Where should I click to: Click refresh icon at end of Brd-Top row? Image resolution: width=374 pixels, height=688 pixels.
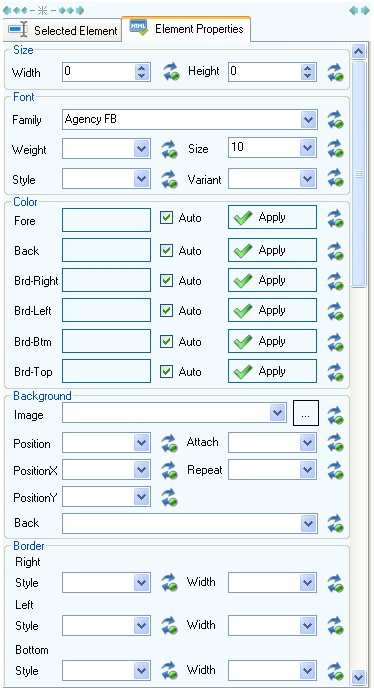335,372
